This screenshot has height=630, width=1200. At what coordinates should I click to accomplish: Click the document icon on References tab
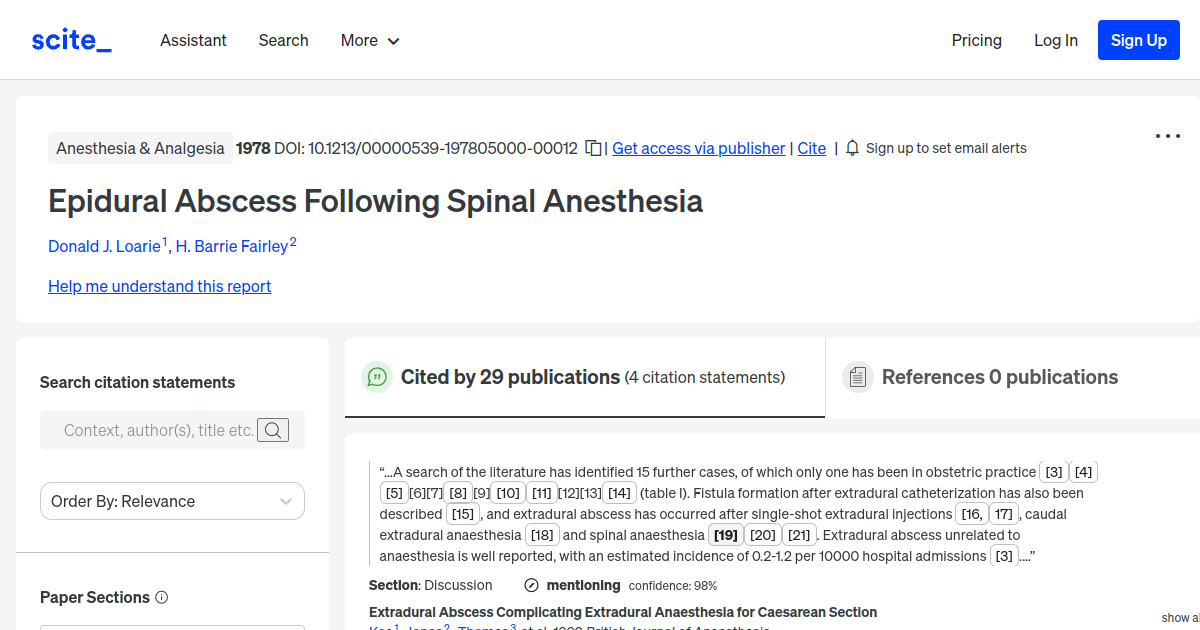857,377
